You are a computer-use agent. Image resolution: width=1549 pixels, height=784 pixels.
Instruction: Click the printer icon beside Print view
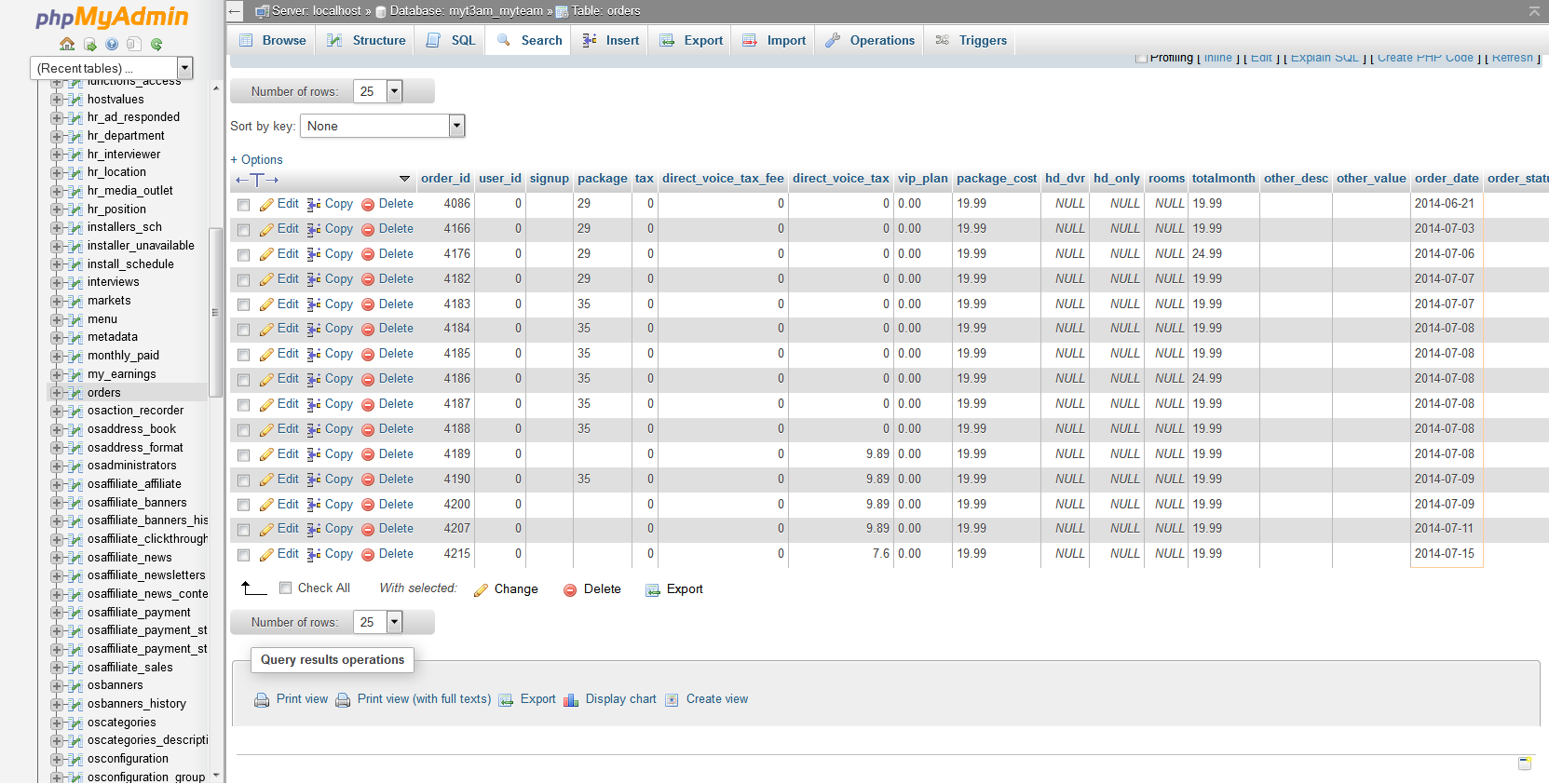[262, 700]
